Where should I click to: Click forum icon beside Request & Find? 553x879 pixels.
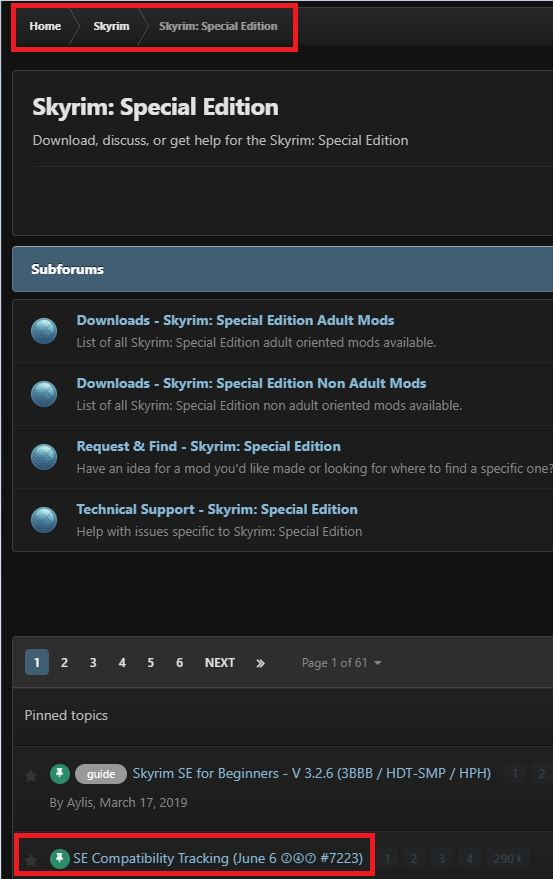44,456
